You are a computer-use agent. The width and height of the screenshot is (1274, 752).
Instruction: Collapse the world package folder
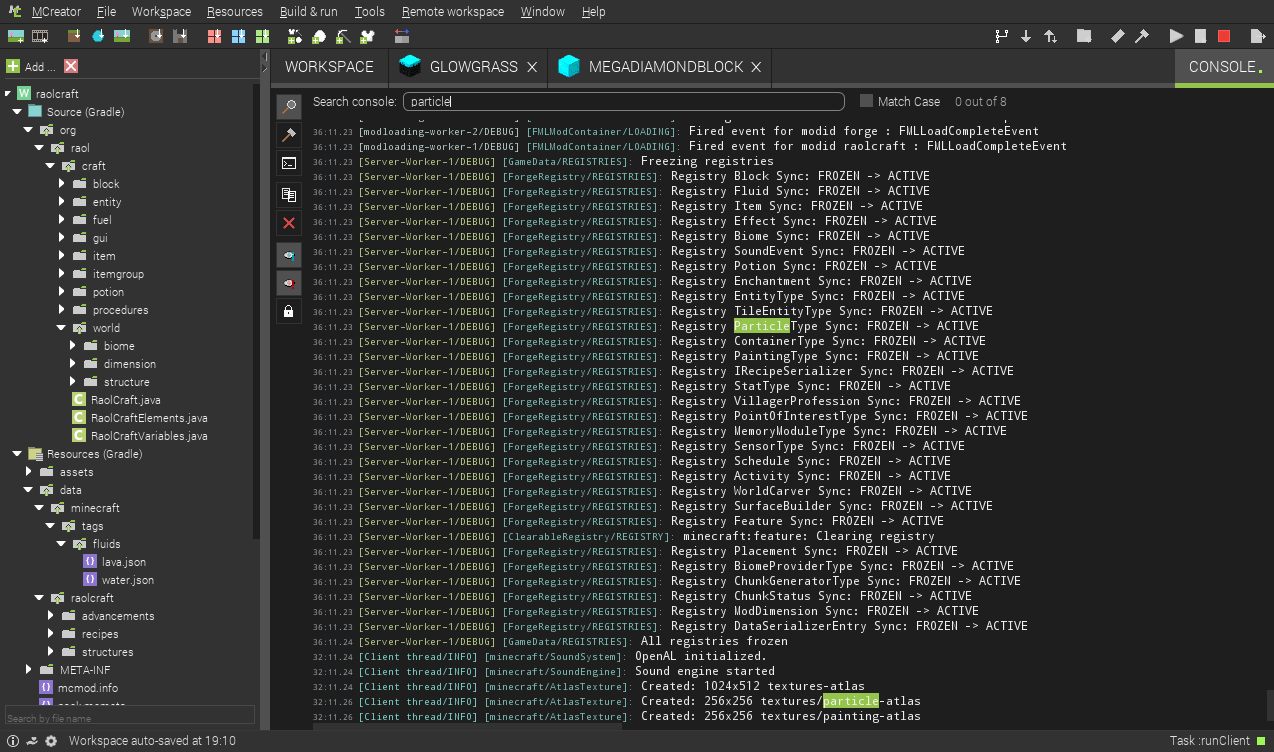62,327
